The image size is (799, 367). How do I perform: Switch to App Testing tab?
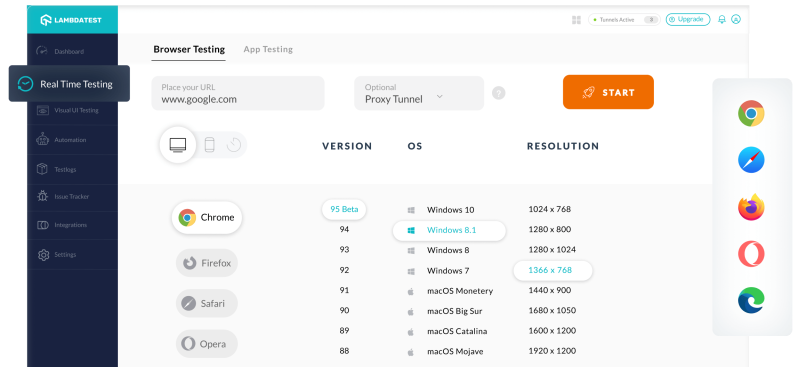pyautogui.click(x=268, y=49)
